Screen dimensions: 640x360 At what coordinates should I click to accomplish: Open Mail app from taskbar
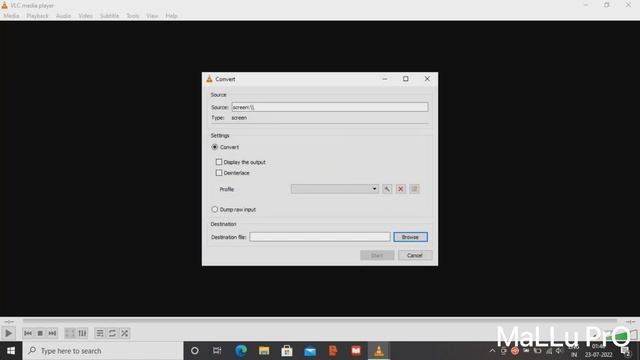pyautogui.click(x=310, y=351)
